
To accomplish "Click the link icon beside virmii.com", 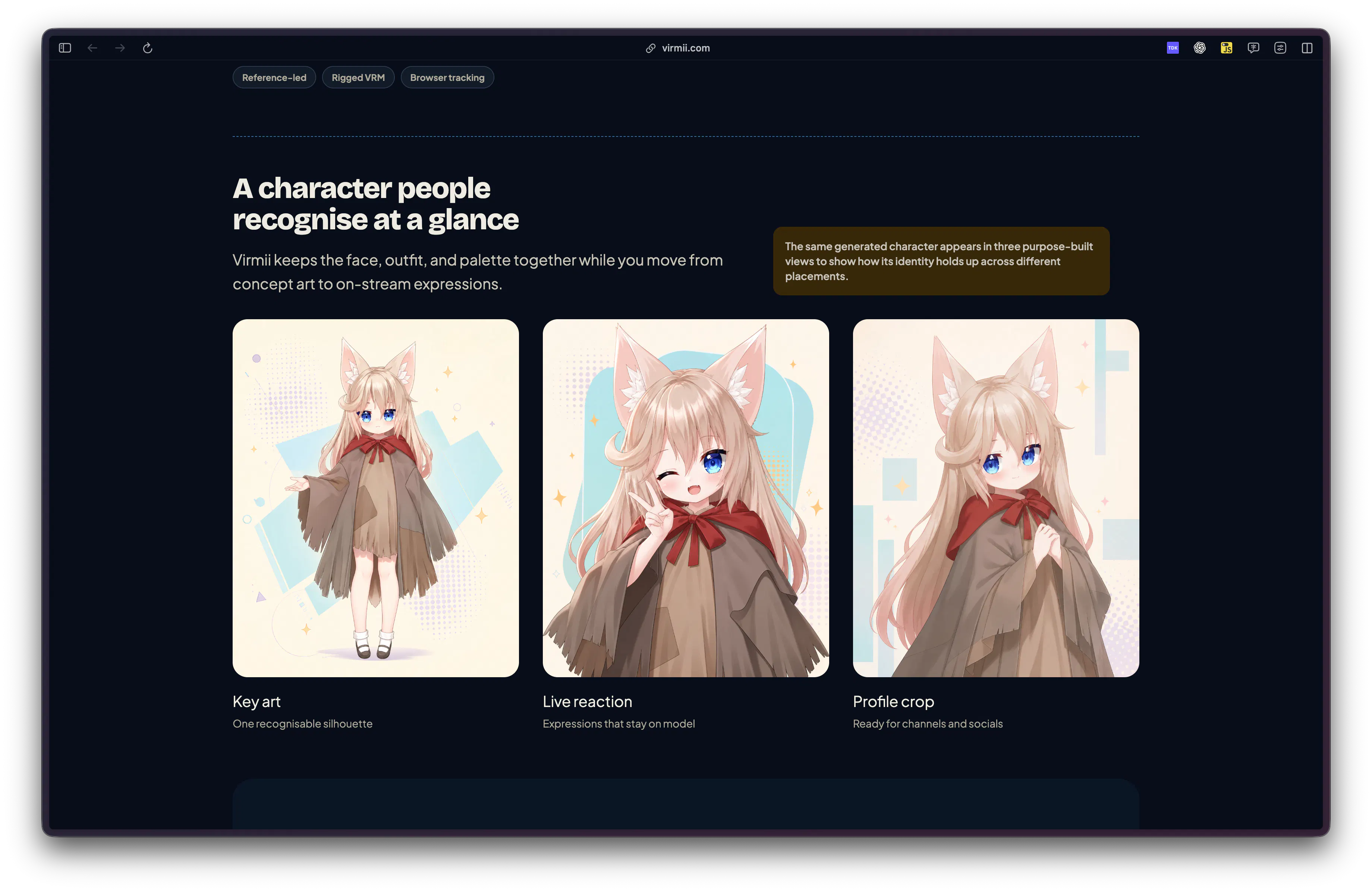I will tap(650, 48).
